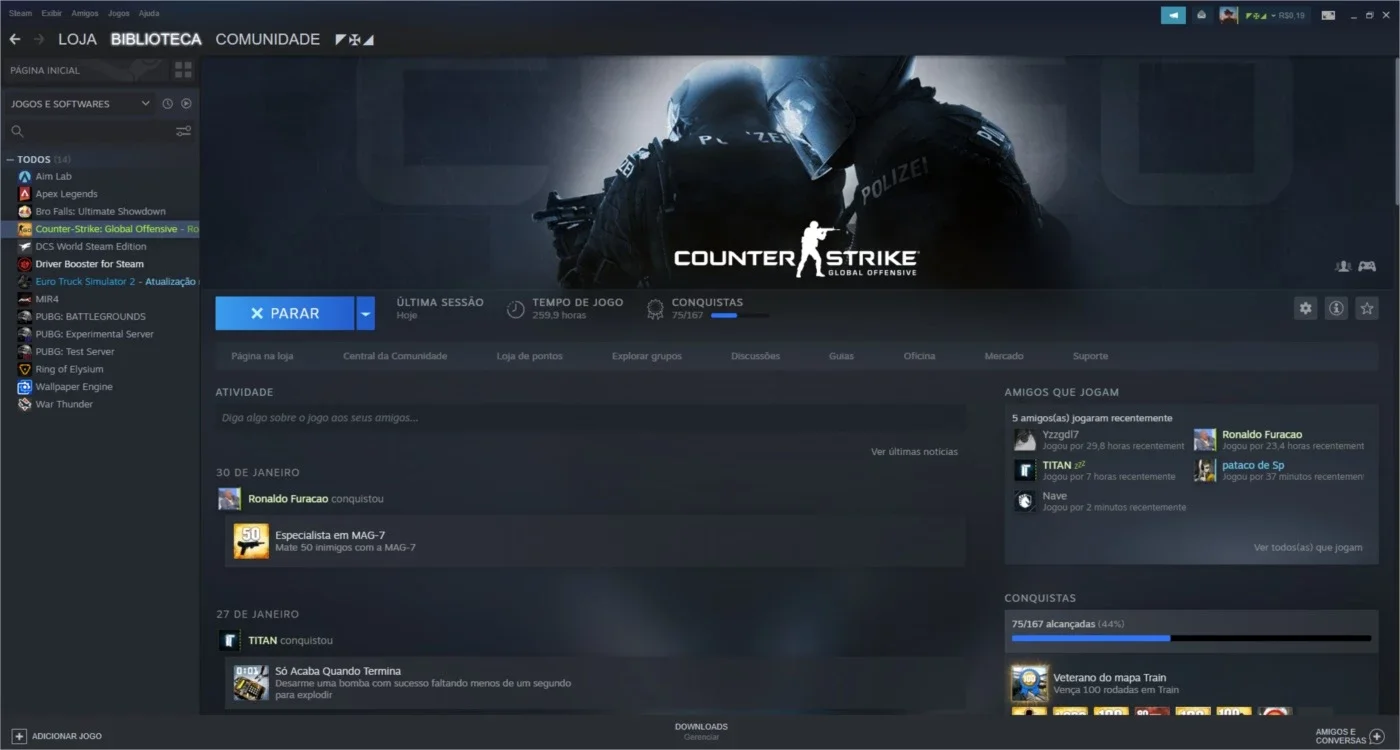Select Wallpaper Engine icon in list

(25, 387)
